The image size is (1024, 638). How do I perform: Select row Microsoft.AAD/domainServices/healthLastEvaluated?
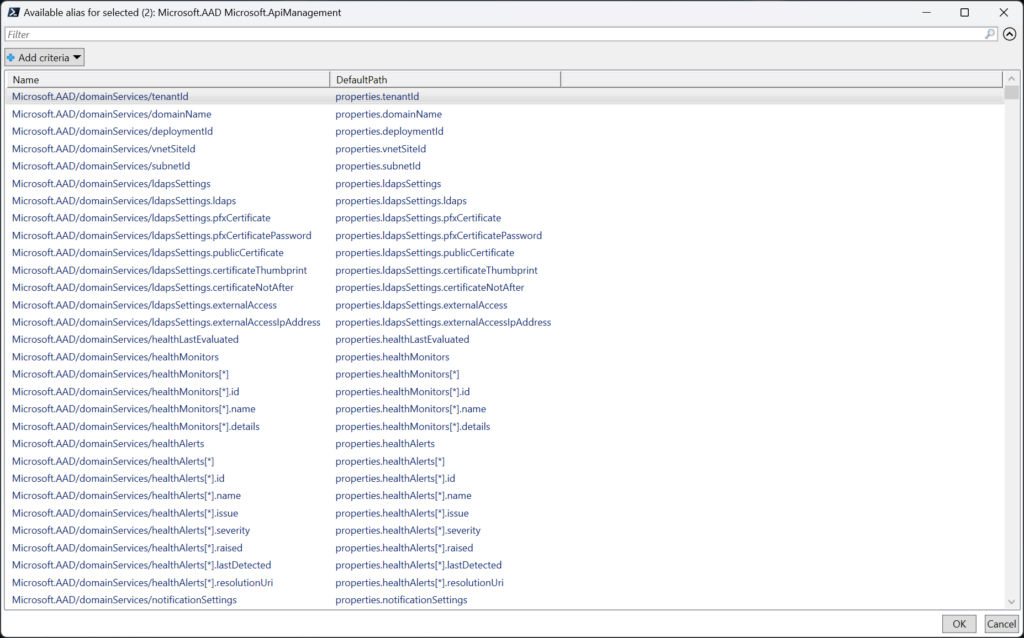[505, 340]
